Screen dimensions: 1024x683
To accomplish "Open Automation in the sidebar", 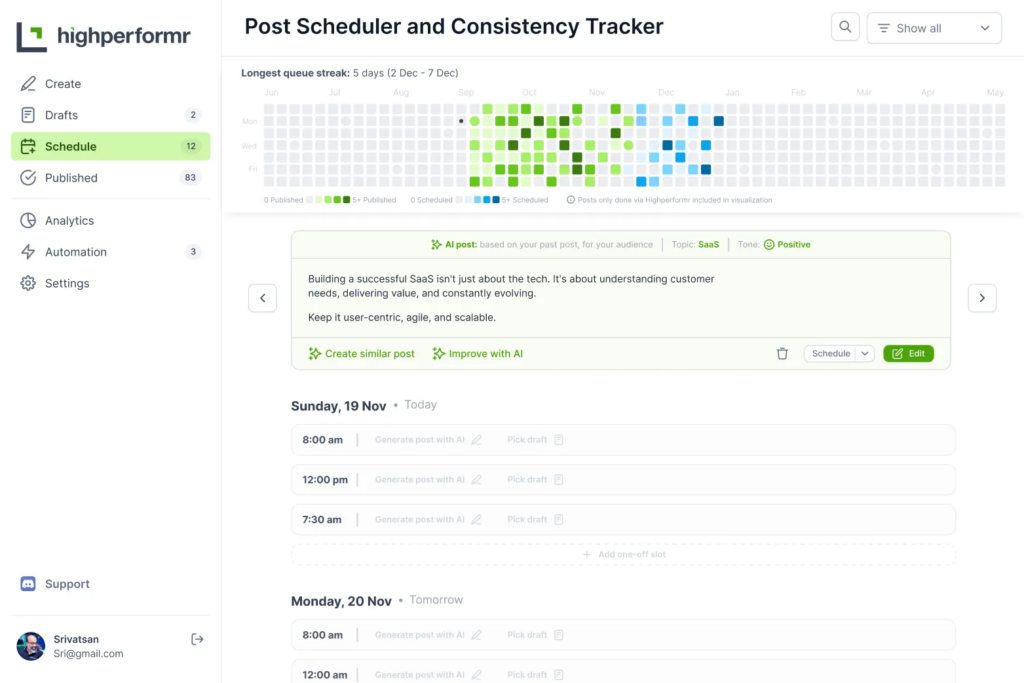I will [x=75, y=252].
